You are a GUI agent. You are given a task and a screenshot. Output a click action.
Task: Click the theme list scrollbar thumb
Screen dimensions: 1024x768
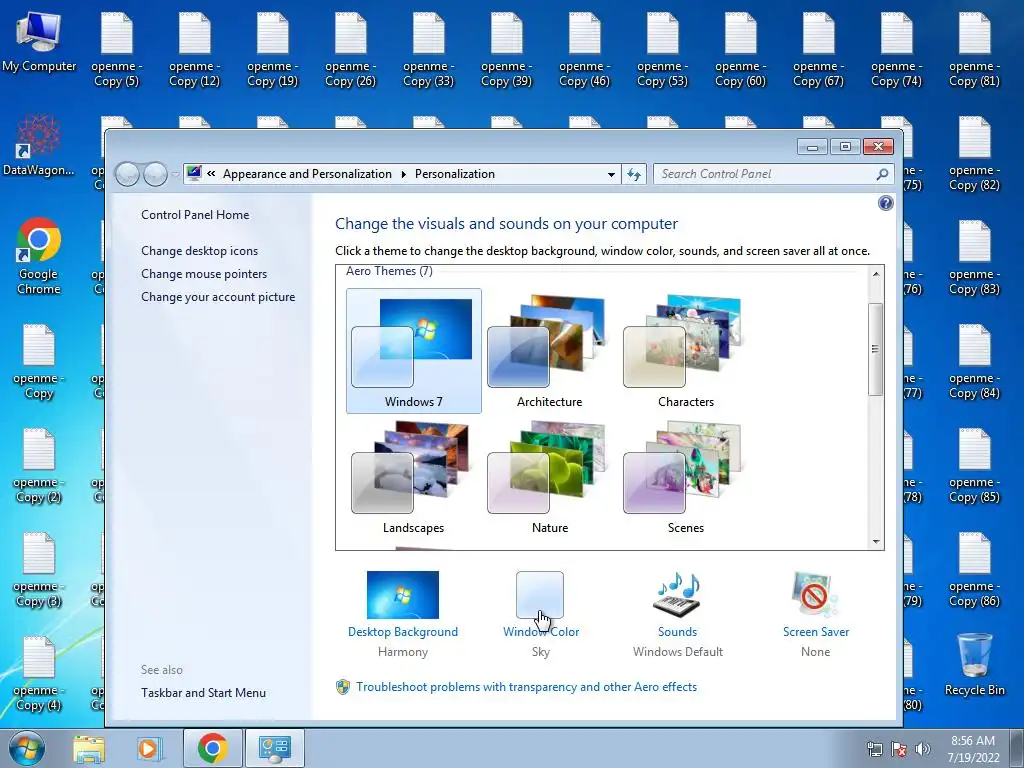click(x=876, y=349)
